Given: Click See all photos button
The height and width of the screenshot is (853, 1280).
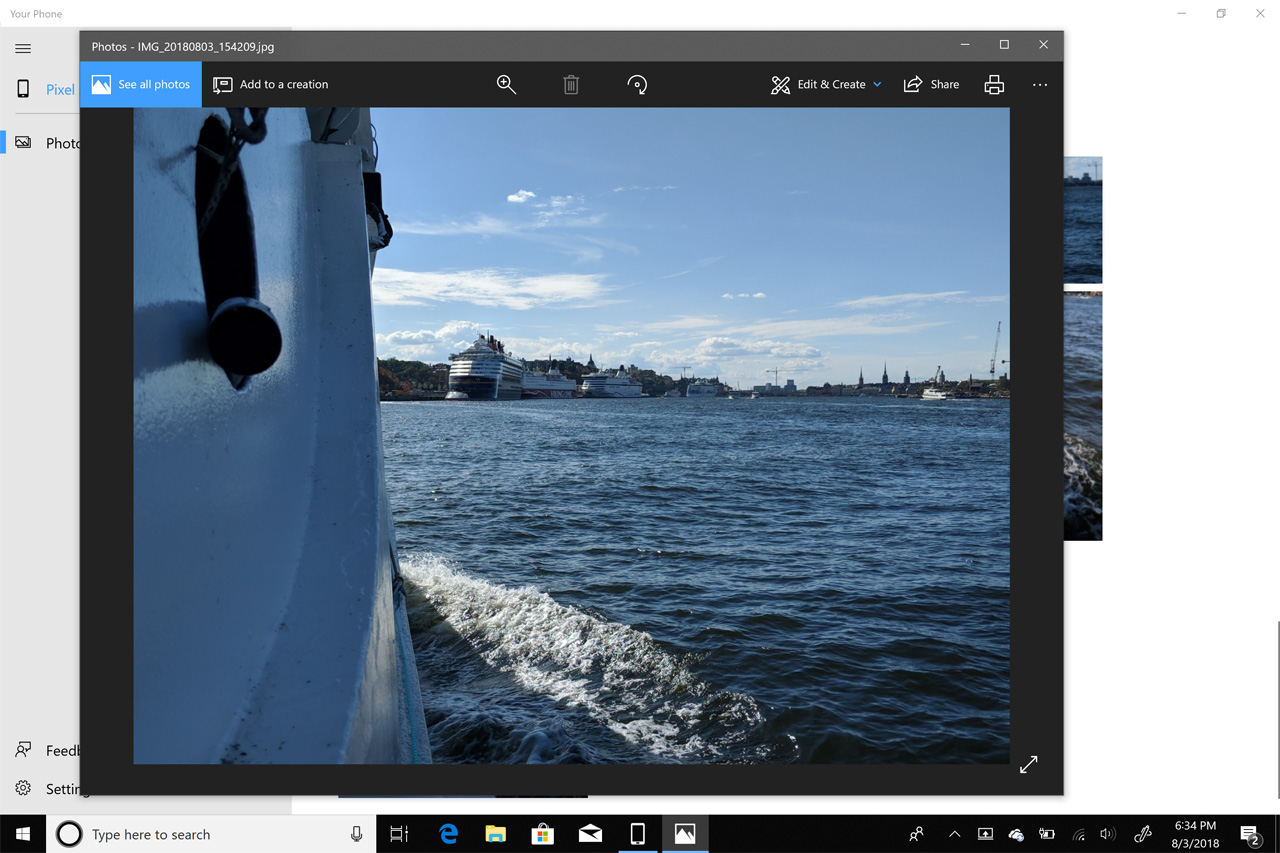Looking at the screenshot, I should pos(141,85).
